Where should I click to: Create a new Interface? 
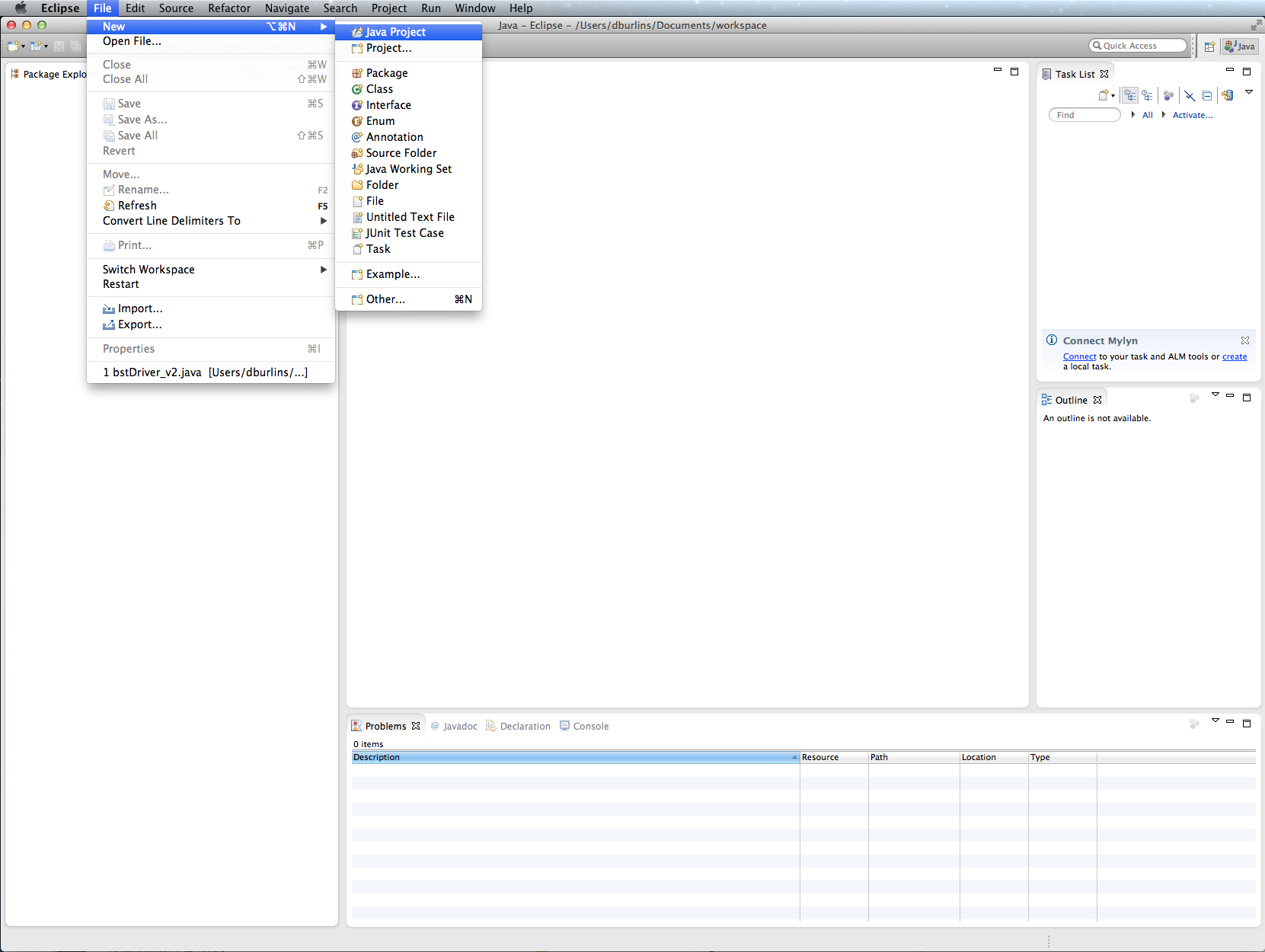[408, 105]
